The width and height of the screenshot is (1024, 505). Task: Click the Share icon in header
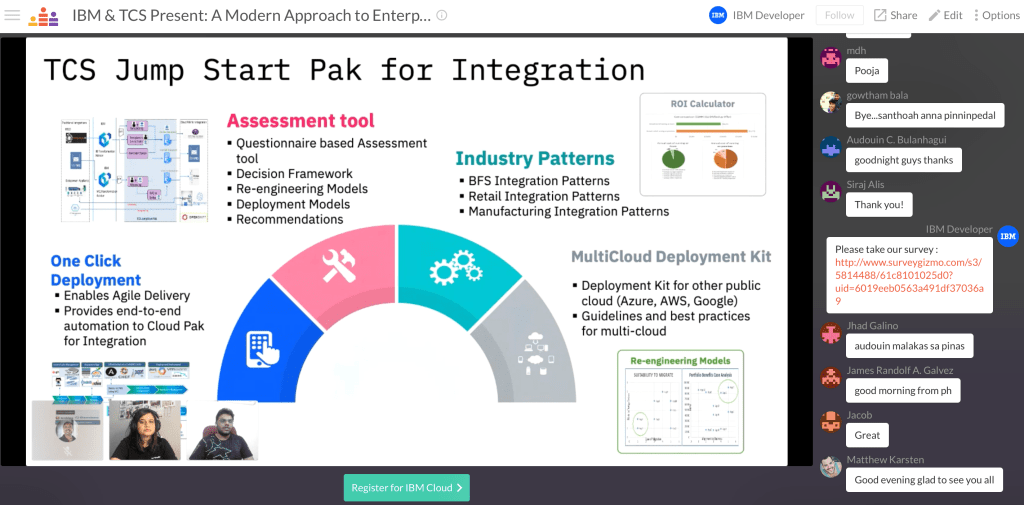click(880, 15)
